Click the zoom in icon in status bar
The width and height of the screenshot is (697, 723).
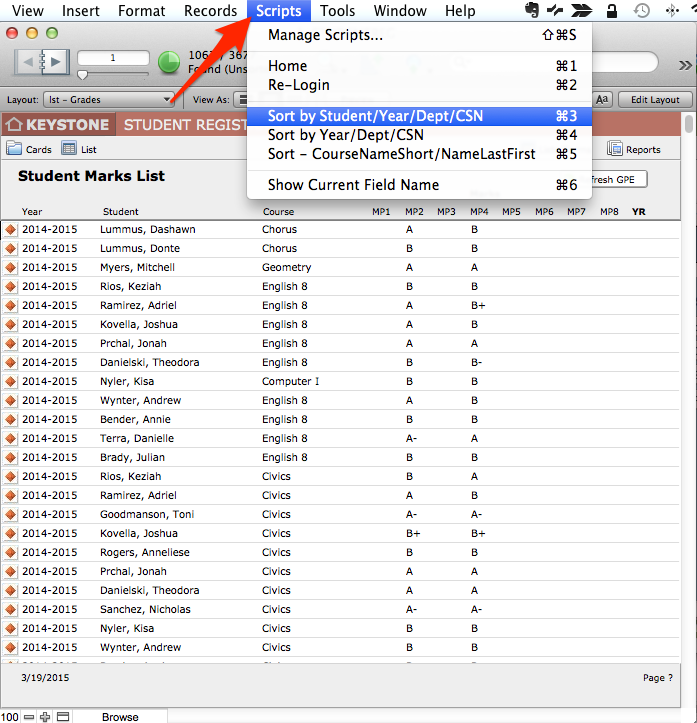coord(45,717)
